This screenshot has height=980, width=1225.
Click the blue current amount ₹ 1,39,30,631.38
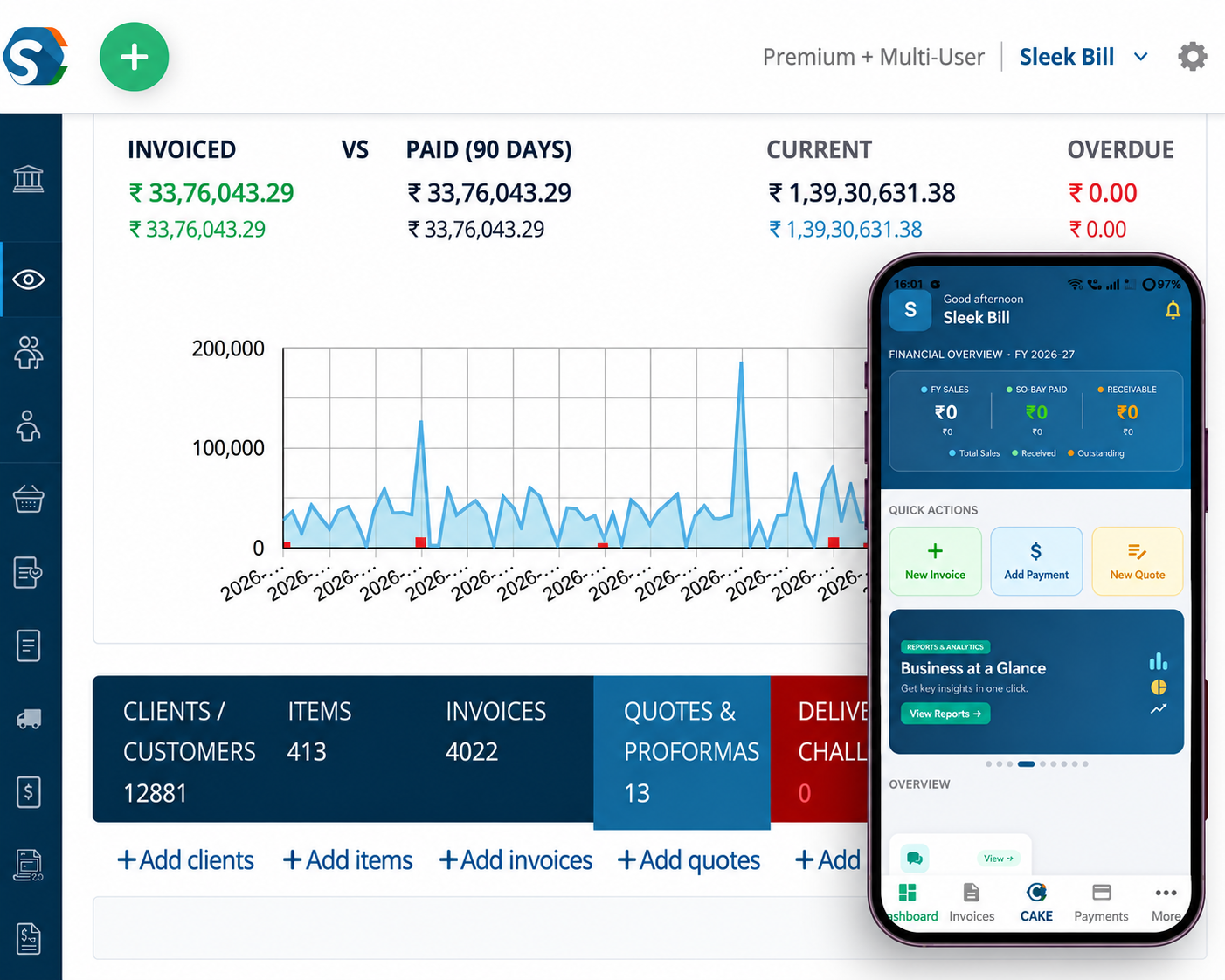click(x=845, y=230)
